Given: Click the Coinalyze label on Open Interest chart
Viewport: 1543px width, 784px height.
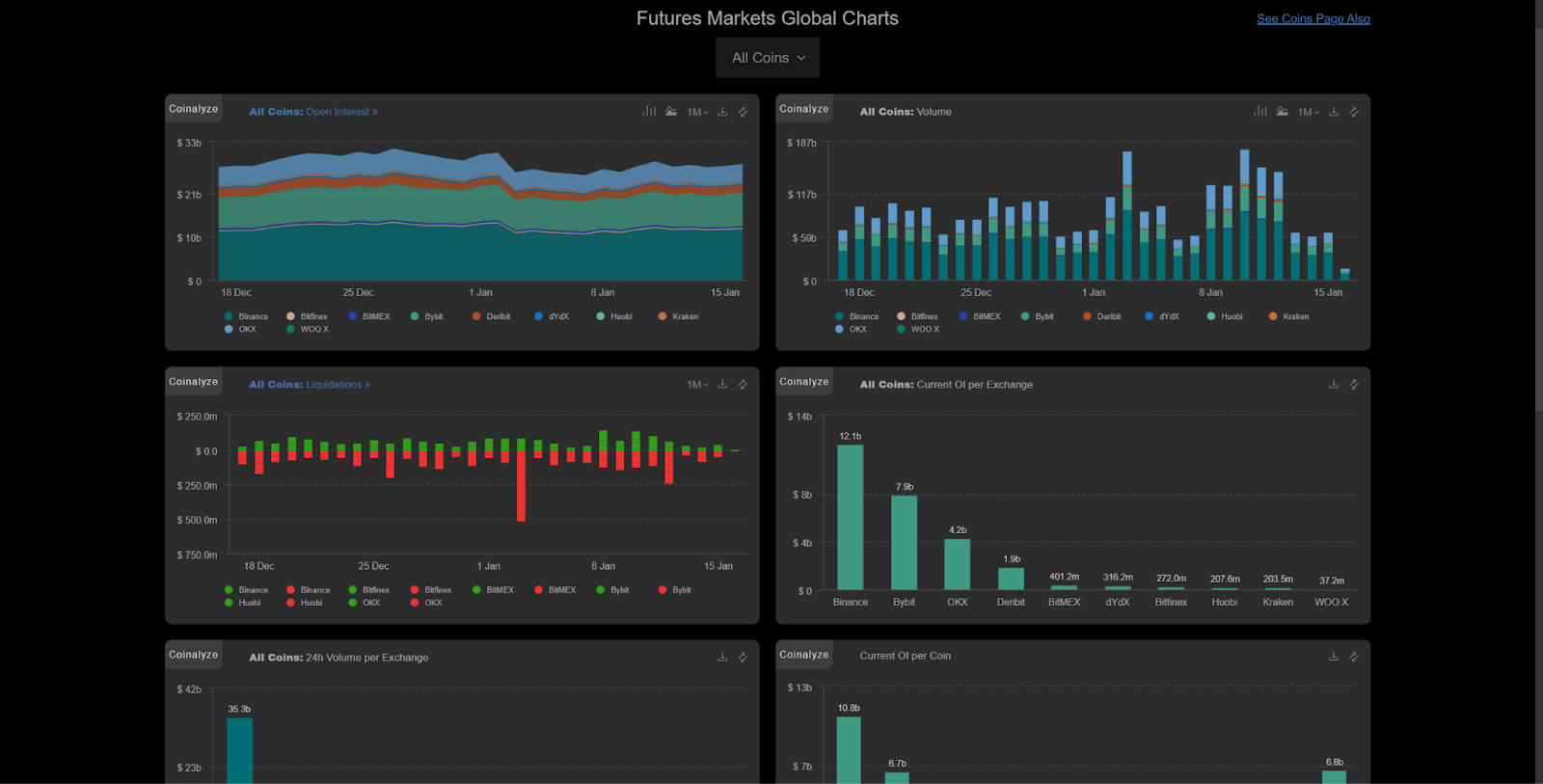Looking at the screenshot, I should pos(194,109).
